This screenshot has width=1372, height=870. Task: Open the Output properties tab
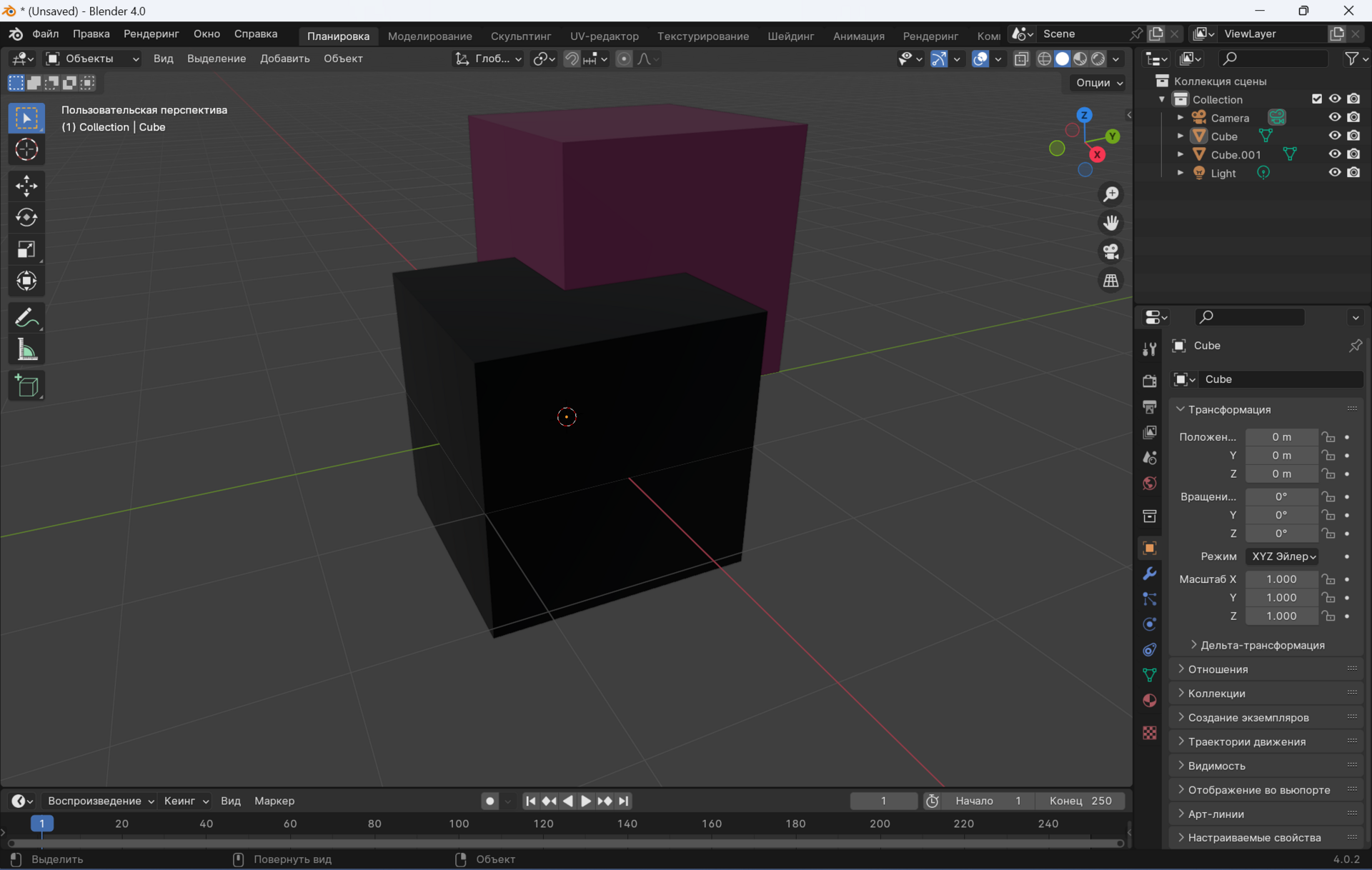click(1149, 406)
